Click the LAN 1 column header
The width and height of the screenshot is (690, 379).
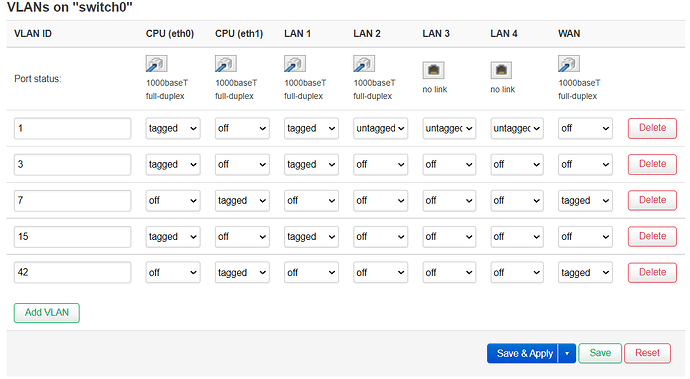[x=297, y=34]
